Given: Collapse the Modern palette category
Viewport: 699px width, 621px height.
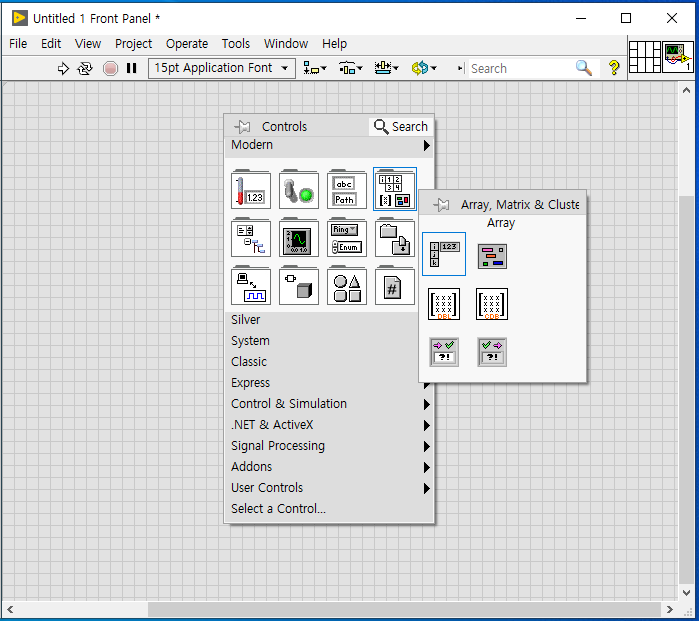Looking at the screenshot, I should (x=329, y=145).
